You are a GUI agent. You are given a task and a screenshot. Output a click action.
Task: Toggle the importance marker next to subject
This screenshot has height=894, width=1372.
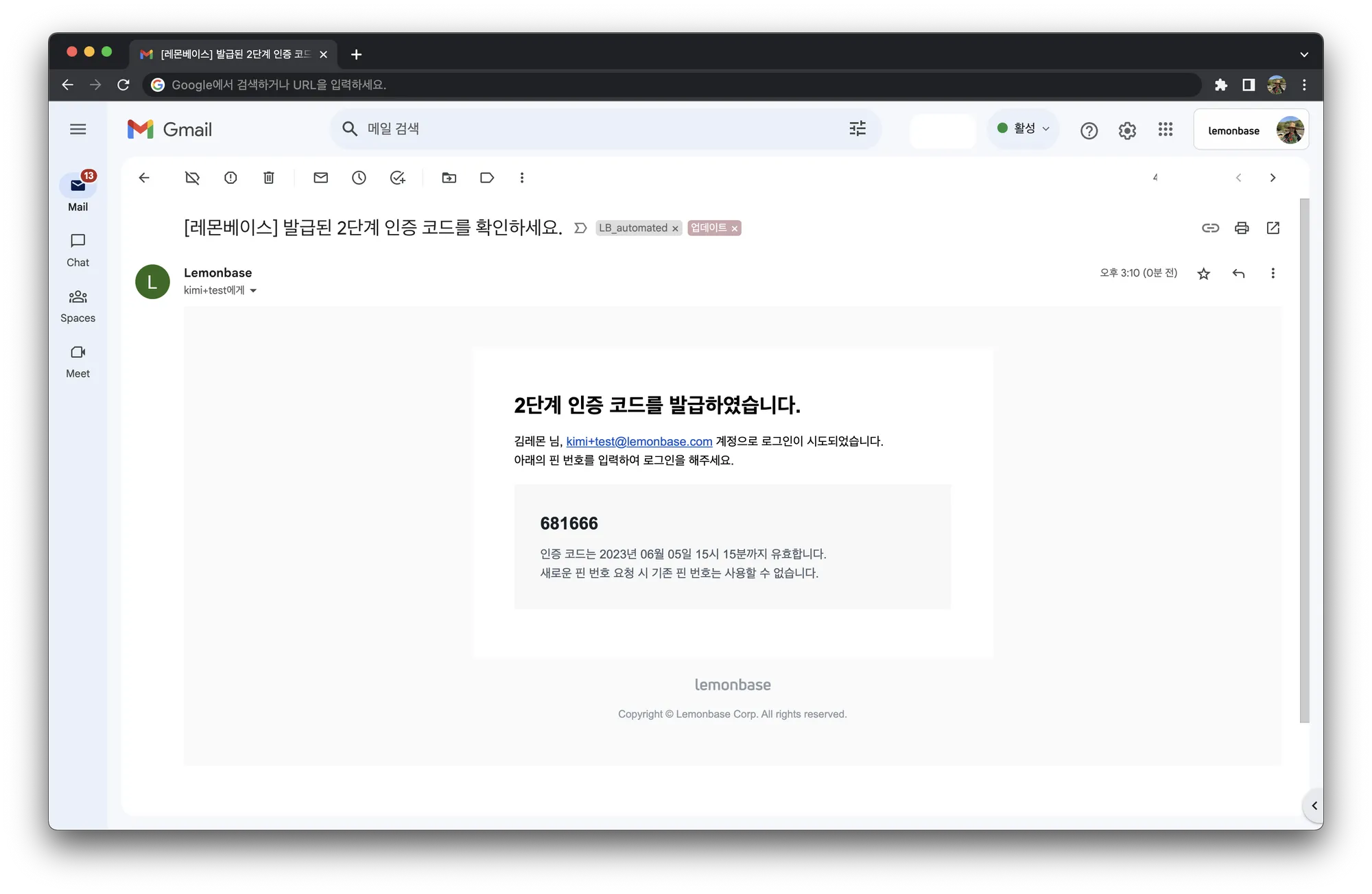click(580, 228)
